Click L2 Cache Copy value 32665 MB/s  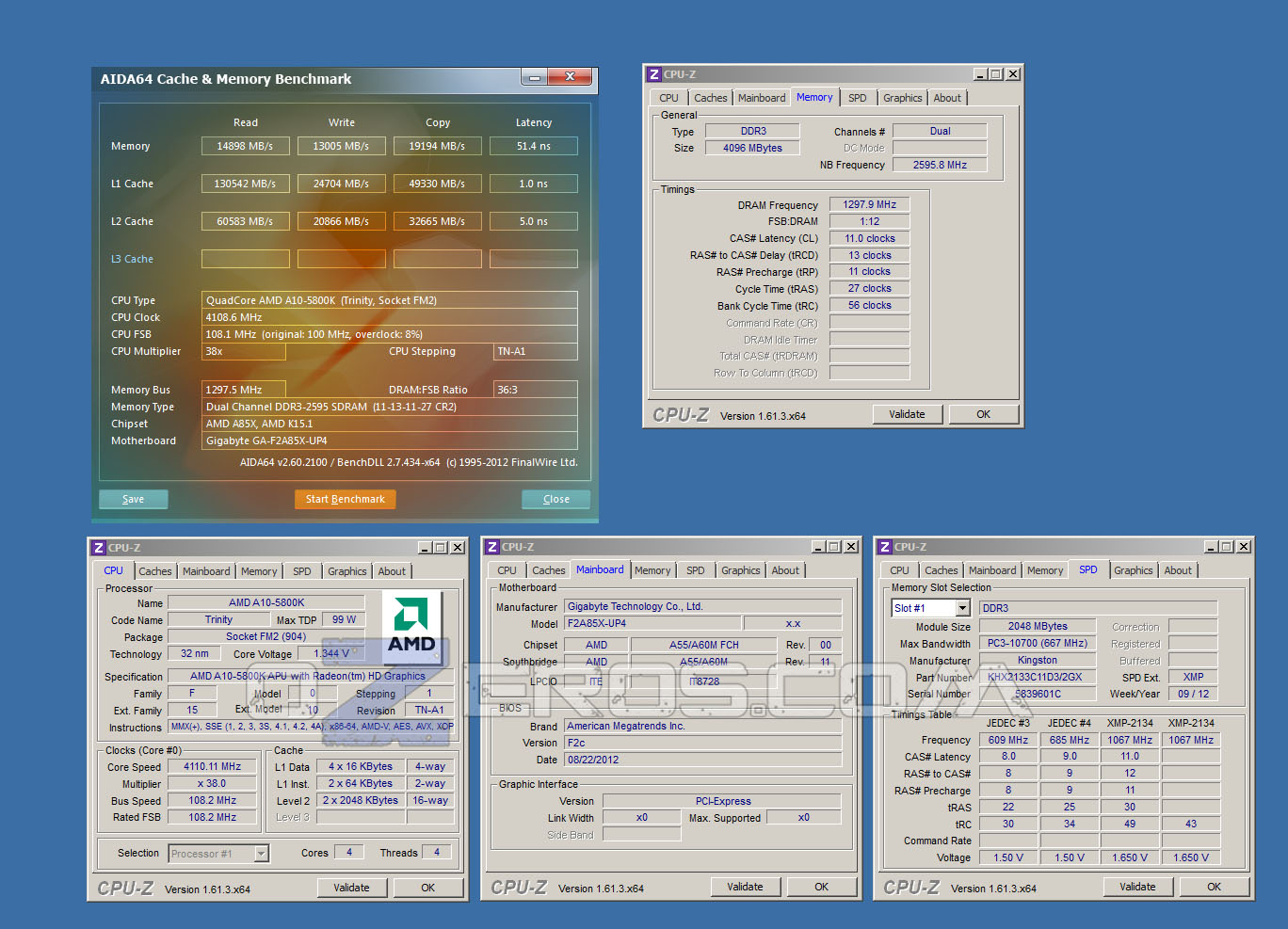[x=438, y=221]
